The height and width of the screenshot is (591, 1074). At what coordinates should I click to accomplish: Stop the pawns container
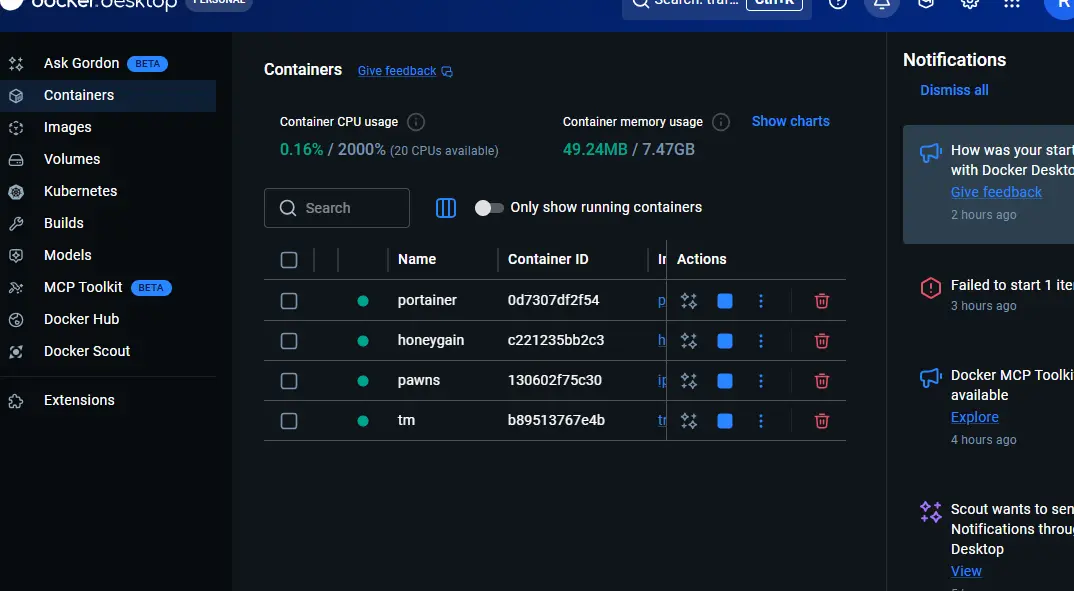(x=725, y=381)
